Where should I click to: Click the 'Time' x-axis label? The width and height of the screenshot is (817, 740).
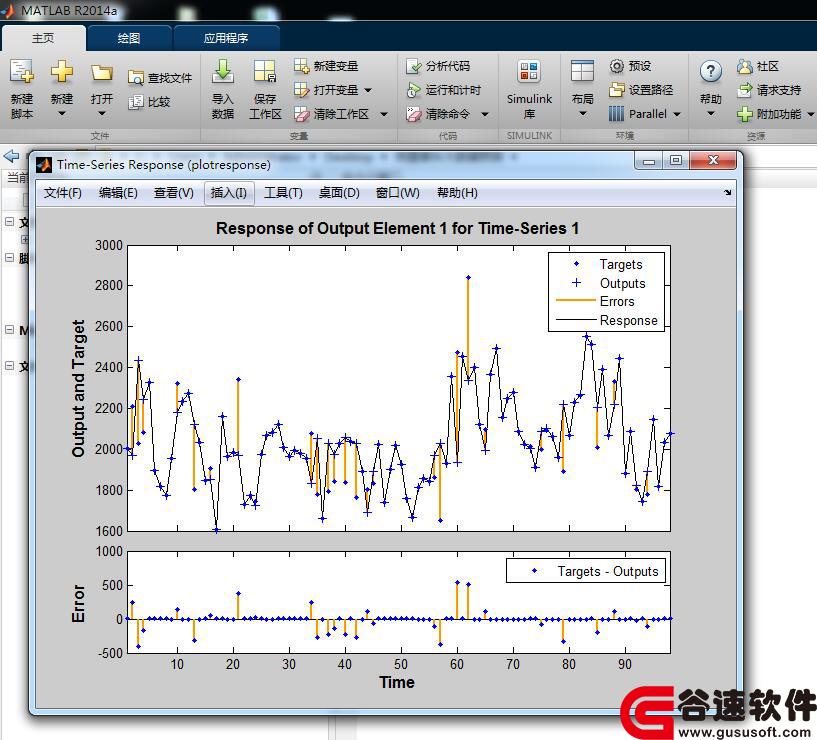(397, 682)
